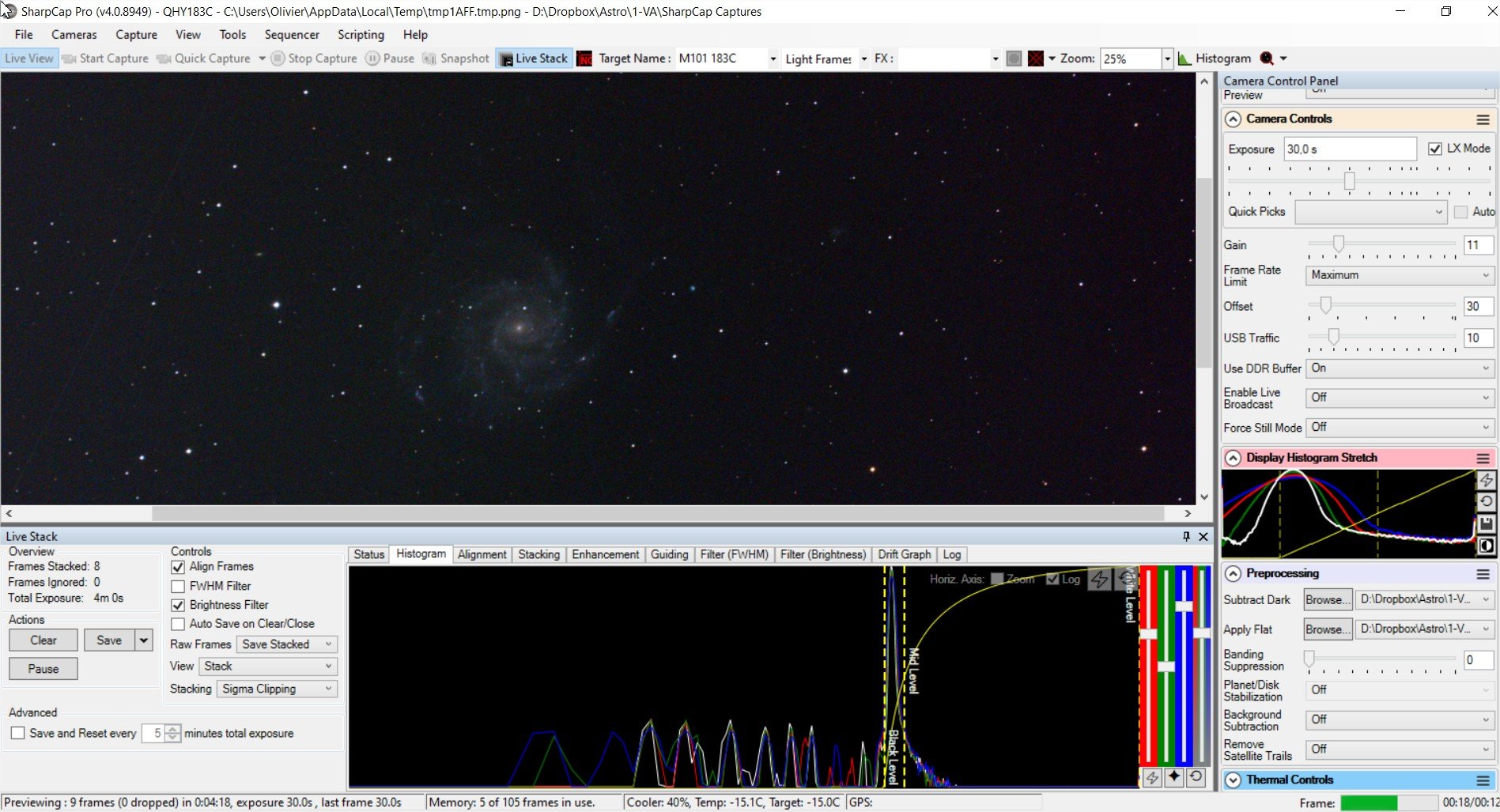Click the Clear button in Actions
1500x812 pixels.
click(43, 640)
